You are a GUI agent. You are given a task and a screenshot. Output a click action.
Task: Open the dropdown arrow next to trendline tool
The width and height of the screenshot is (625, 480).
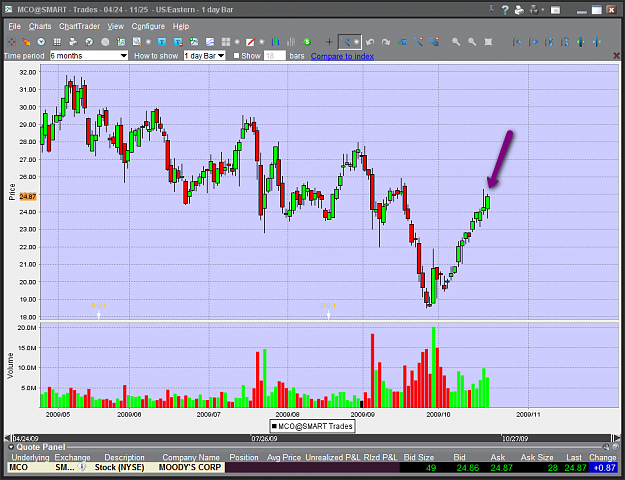(356, 42)
